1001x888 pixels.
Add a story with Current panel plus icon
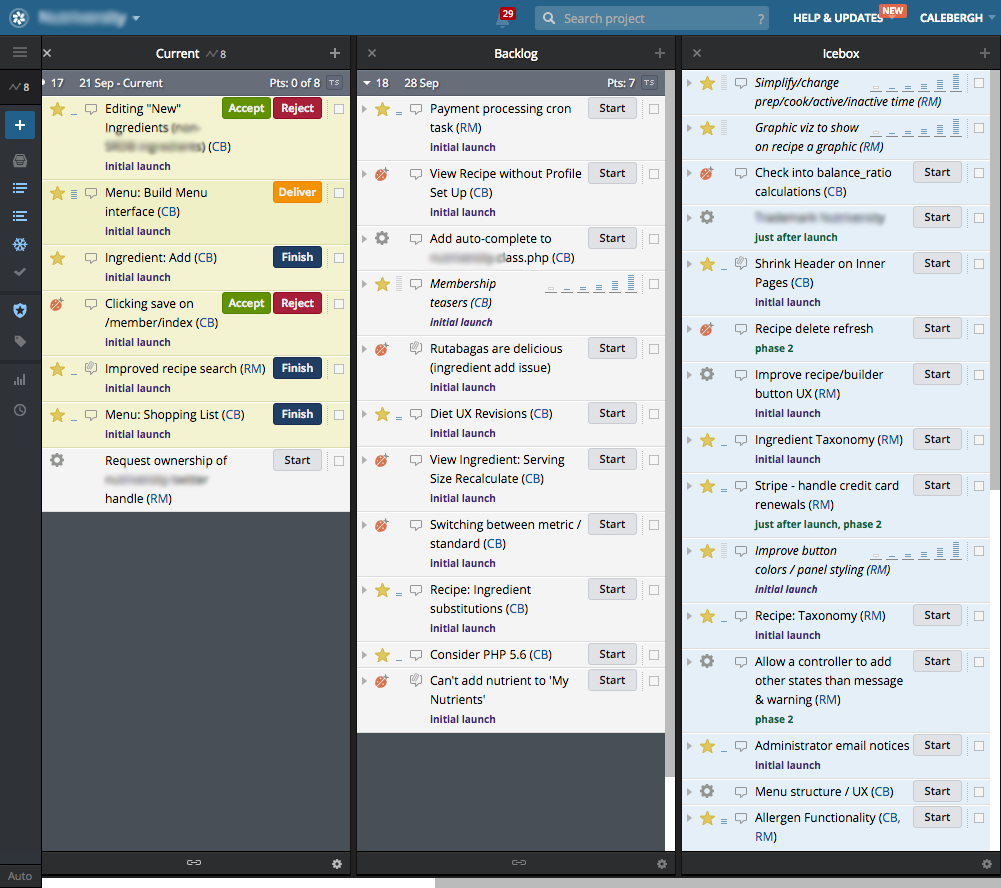335,53
